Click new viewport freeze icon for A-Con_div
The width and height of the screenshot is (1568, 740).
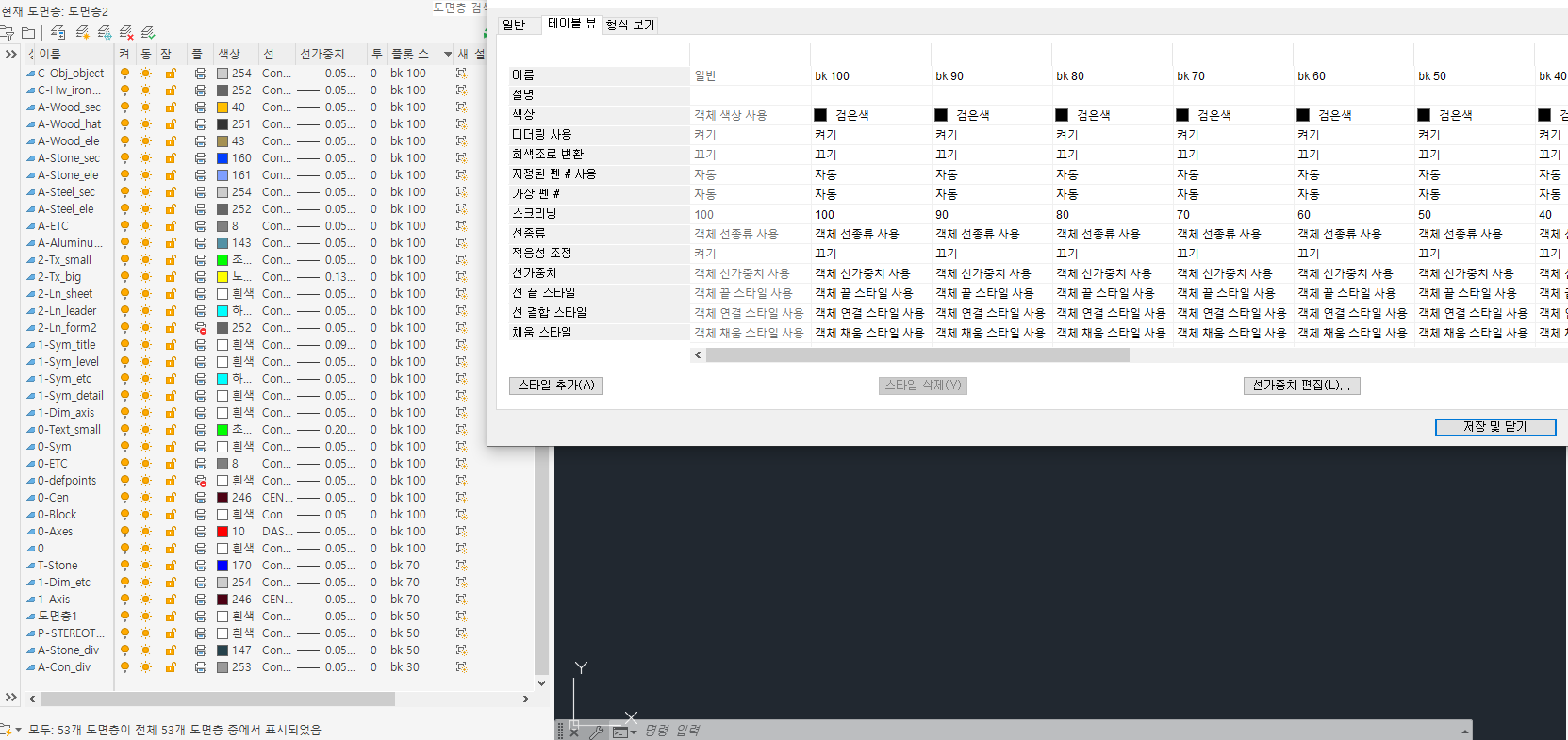point(461,667)
